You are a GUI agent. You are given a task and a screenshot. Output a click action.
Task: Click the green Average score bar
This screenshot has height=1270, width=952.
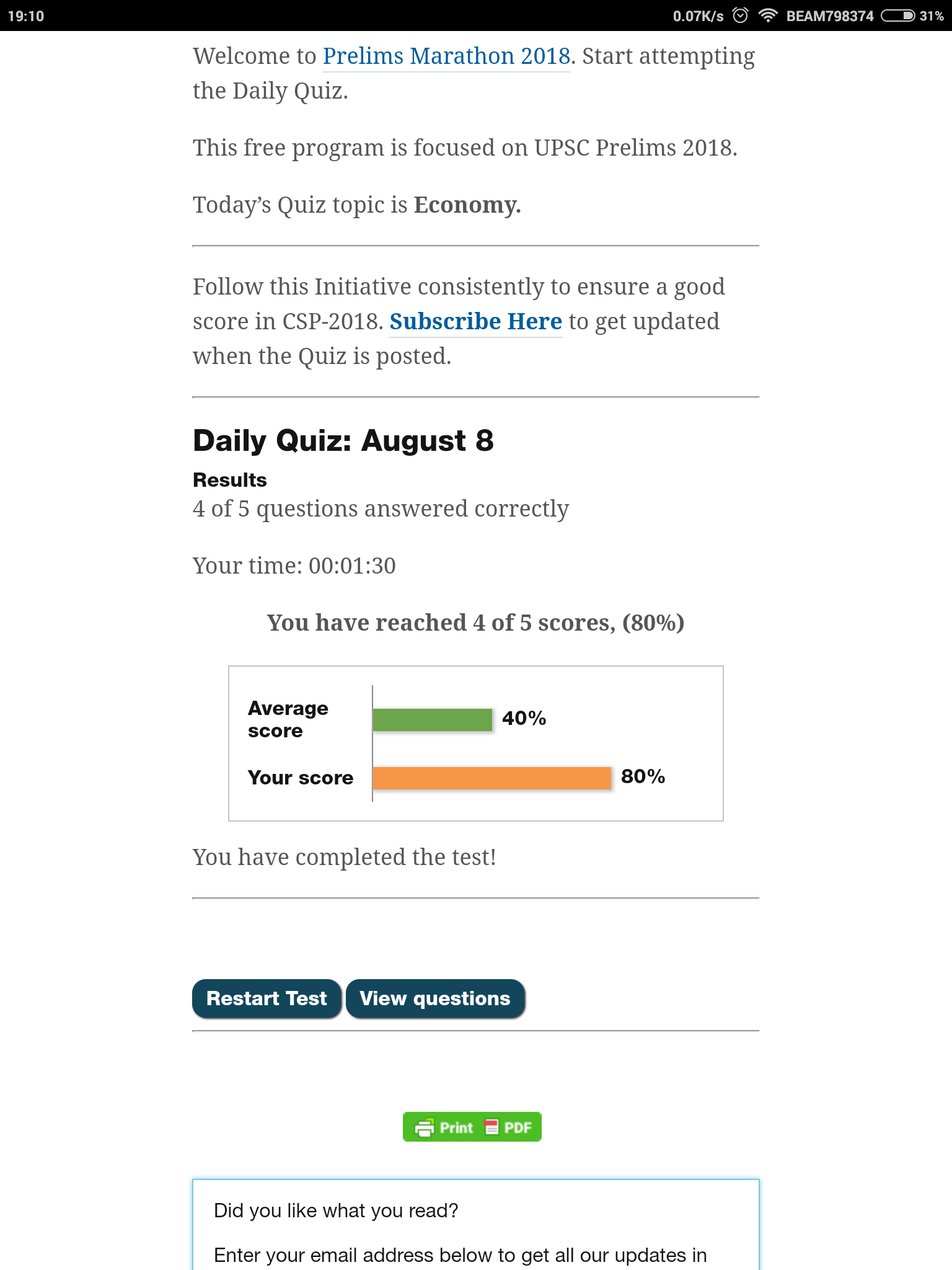click(x=432, y=720)
